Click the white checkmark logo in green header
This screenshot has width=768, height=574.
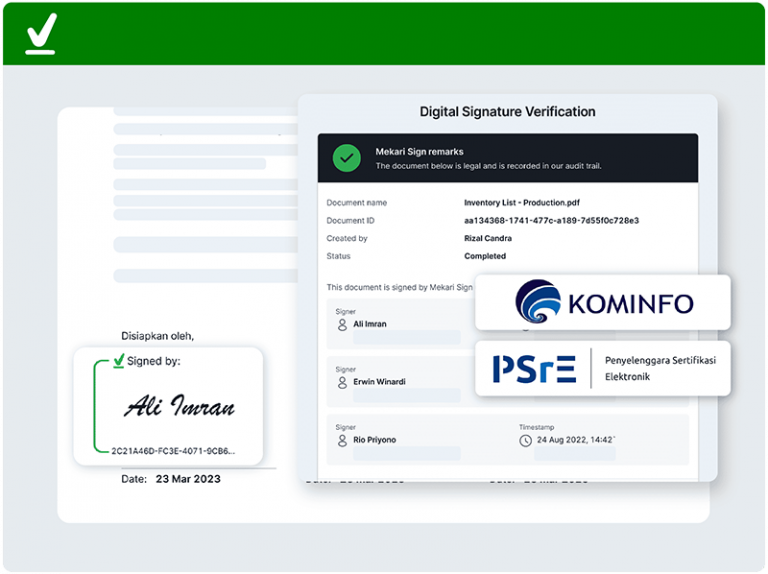[41, 34]
